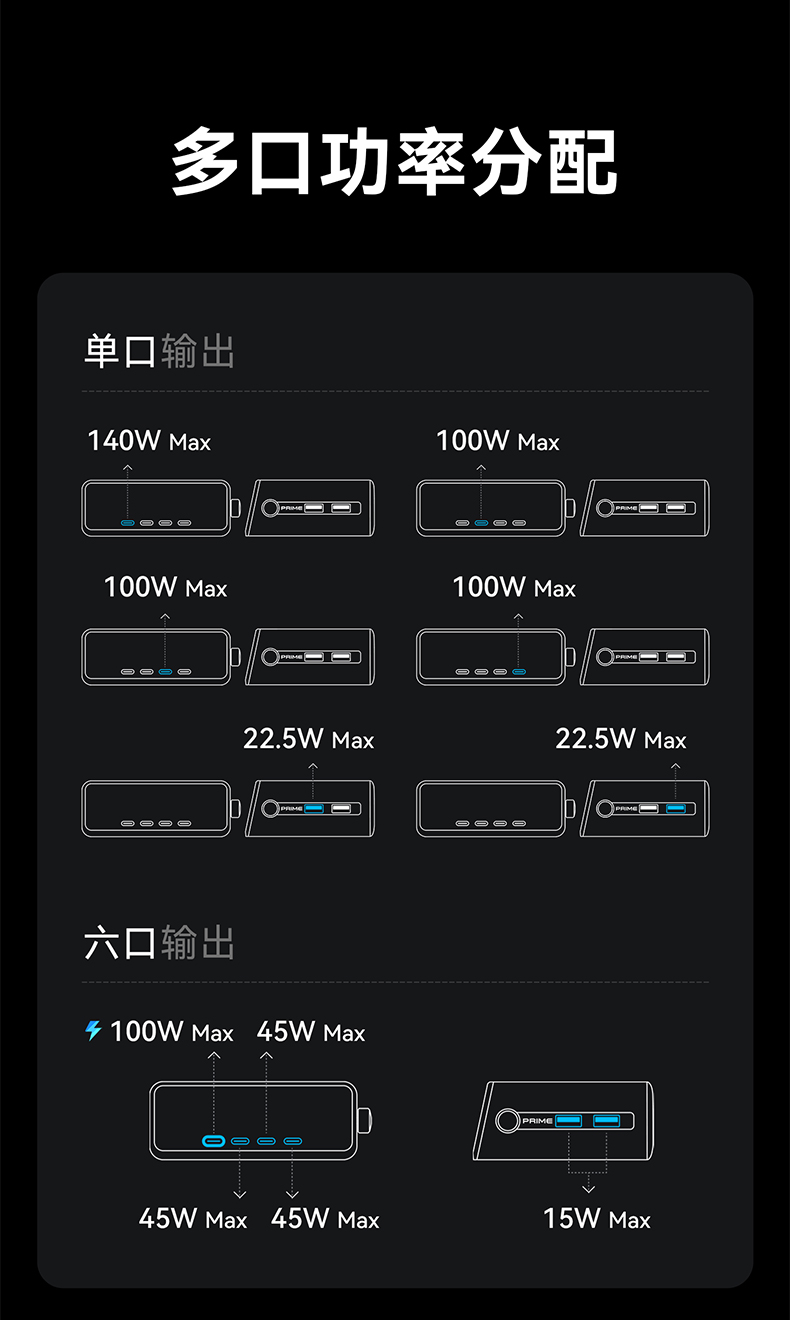Click the round button beside PRIME above 15W Max
790x1320 pixels.
[x=508, y=1121]
